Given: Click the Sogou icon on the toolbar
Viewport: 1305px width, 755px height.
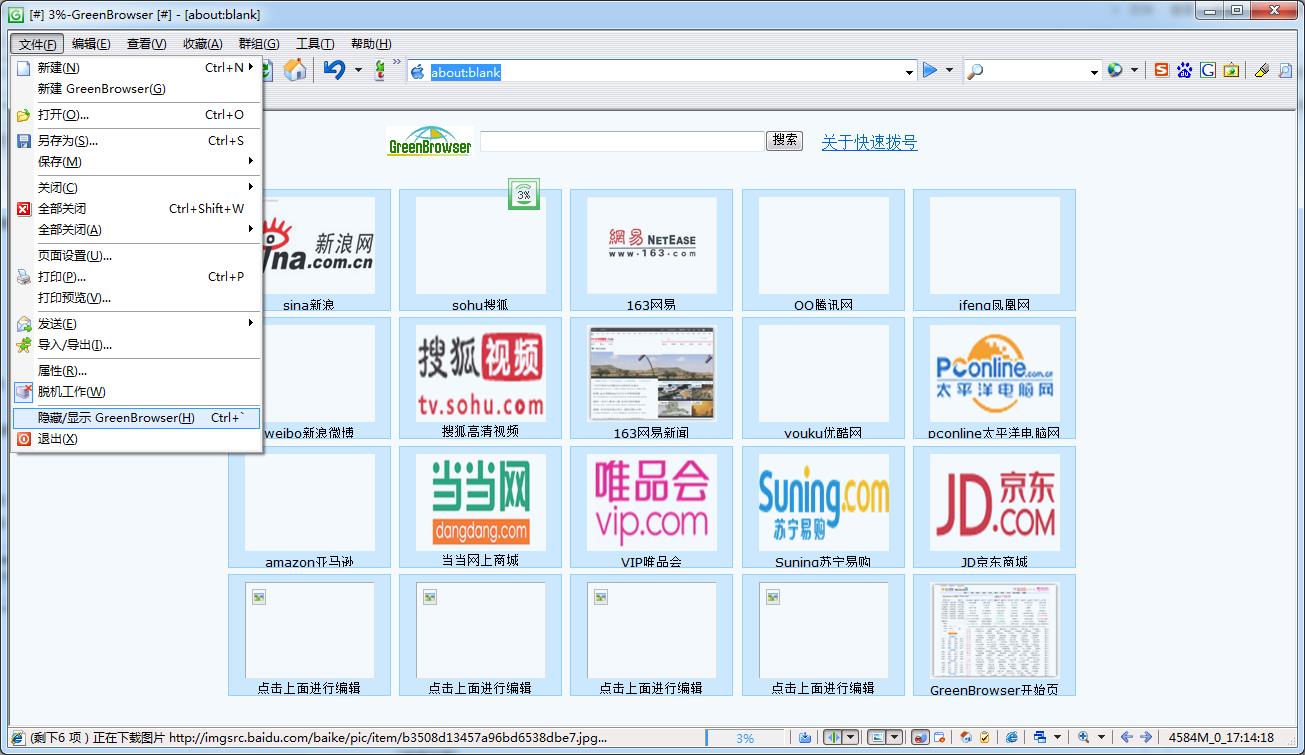Looking at the screenshot, I should pos(1161,70).
